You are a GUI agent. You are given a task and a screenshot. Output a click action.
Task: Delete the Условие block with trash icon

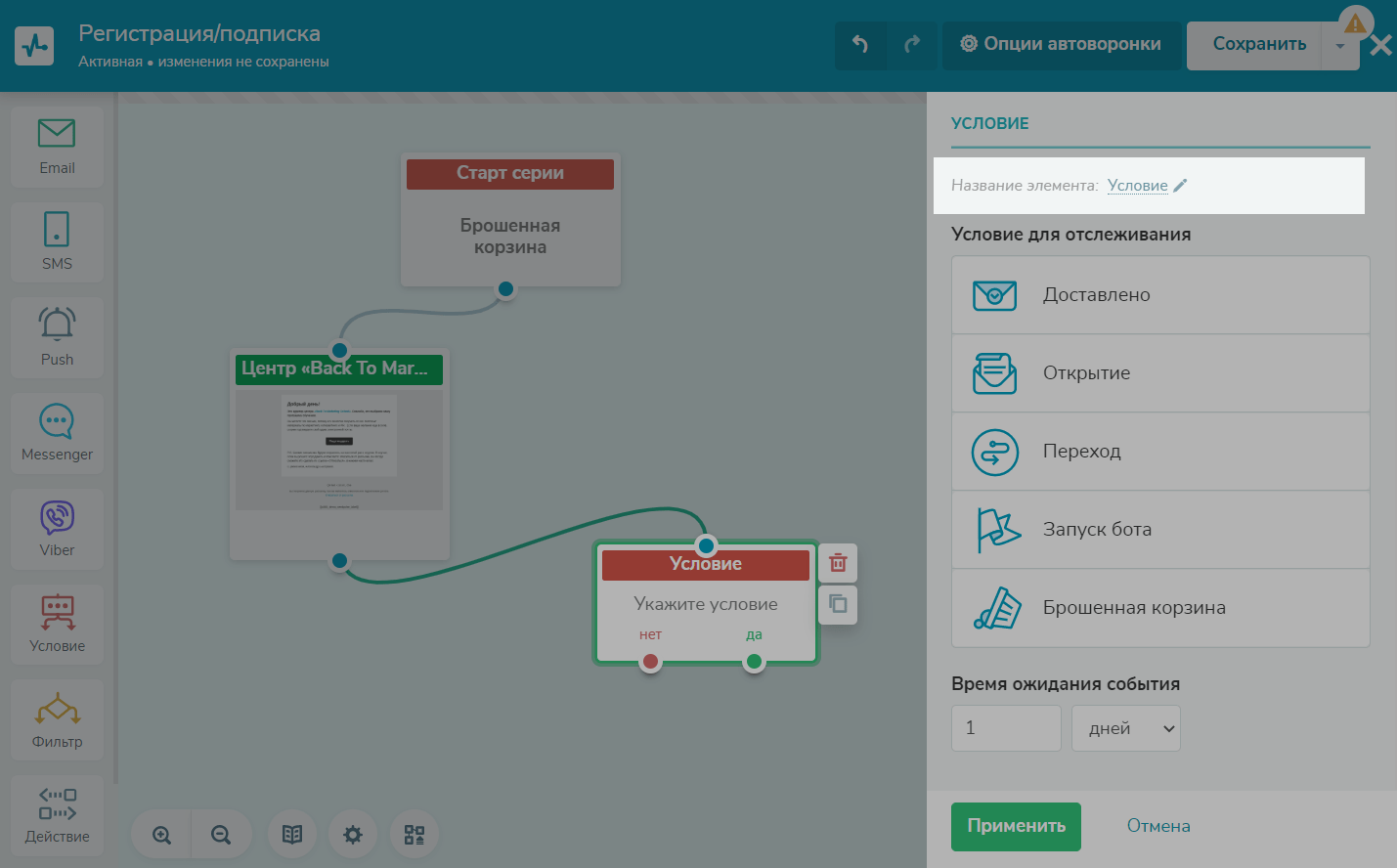pos(838,563)
